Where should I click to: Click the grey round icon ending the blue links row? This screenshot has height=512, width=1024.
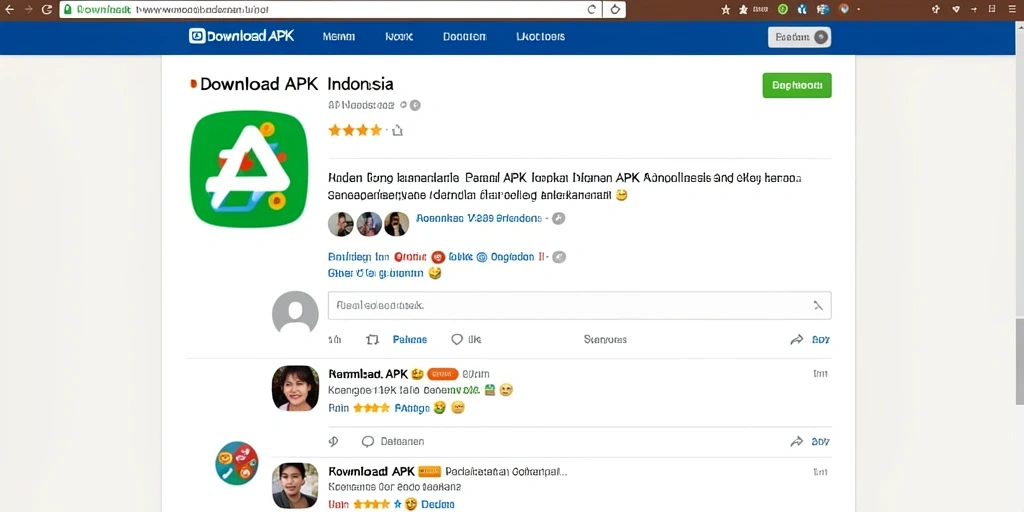(x=559, y=257)
